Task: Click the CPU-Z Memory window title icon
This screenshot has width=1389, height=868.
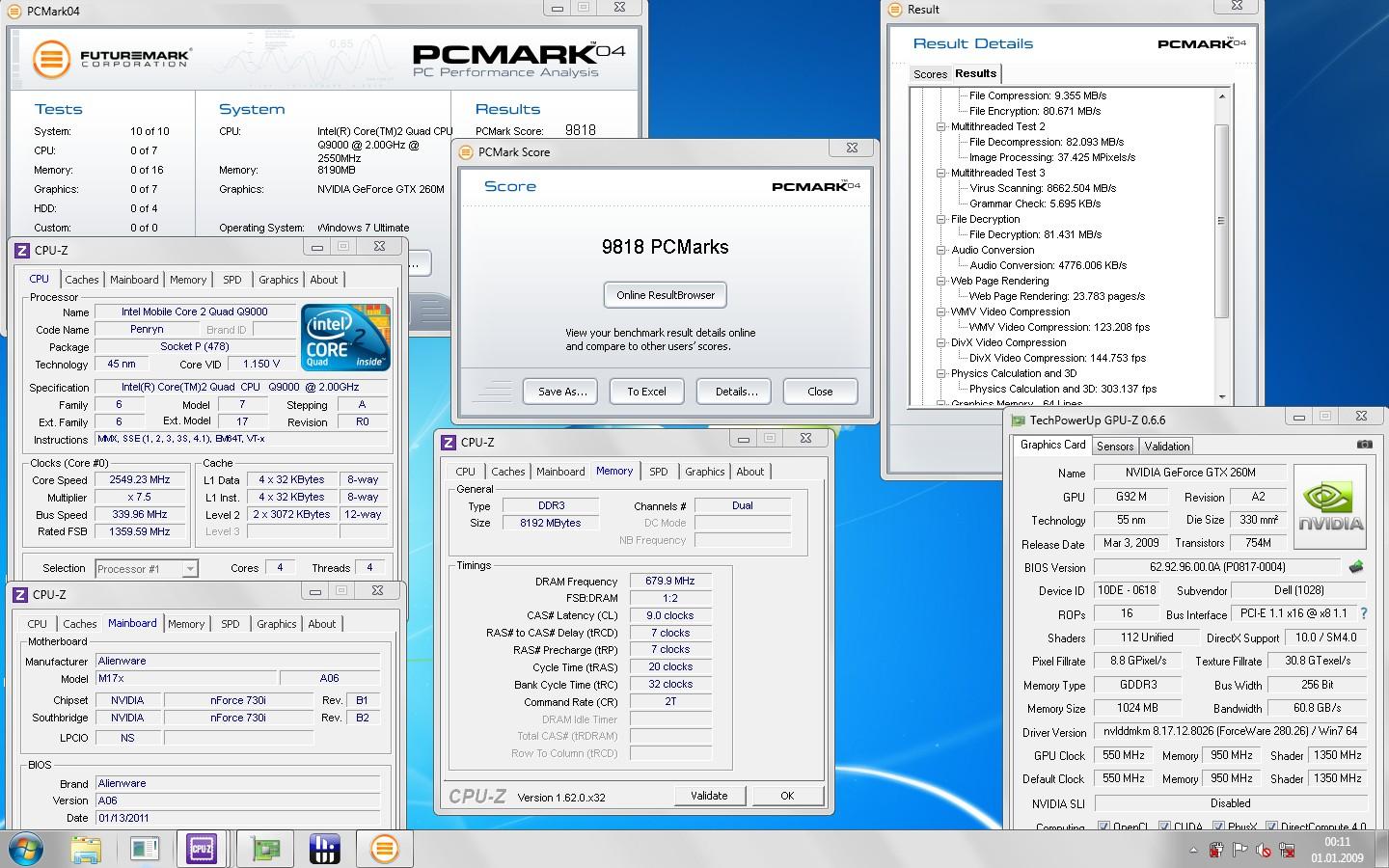Action: [x=448, y=442]
